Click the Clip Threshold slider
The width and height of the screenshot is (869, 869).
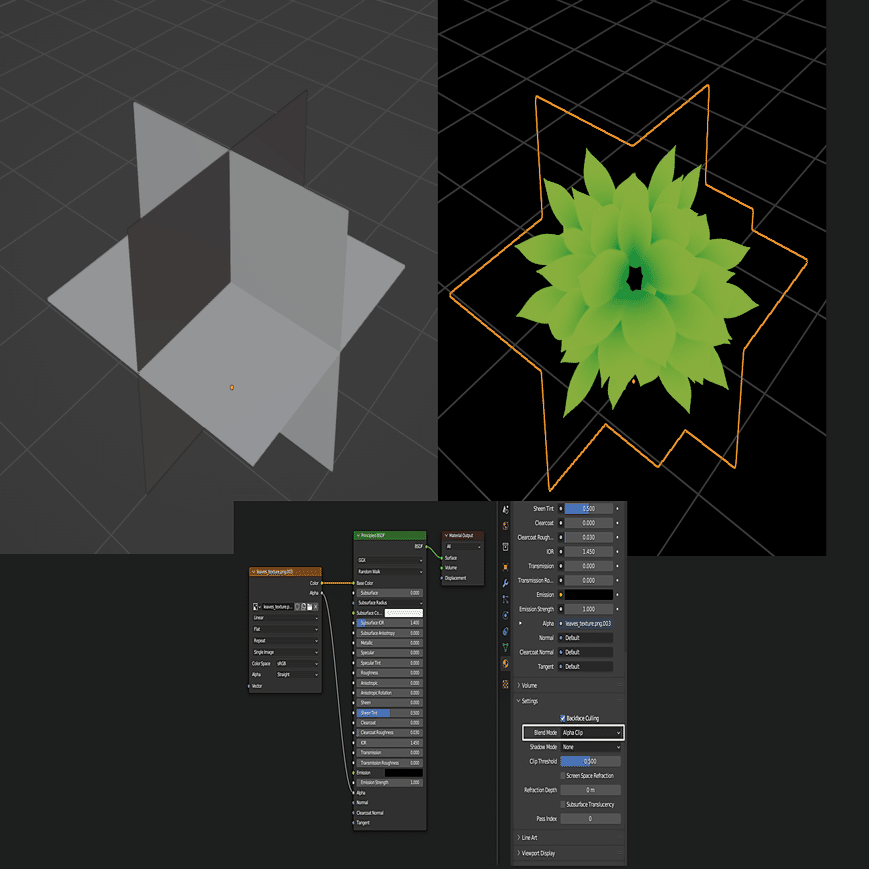[x=591, y=761]
